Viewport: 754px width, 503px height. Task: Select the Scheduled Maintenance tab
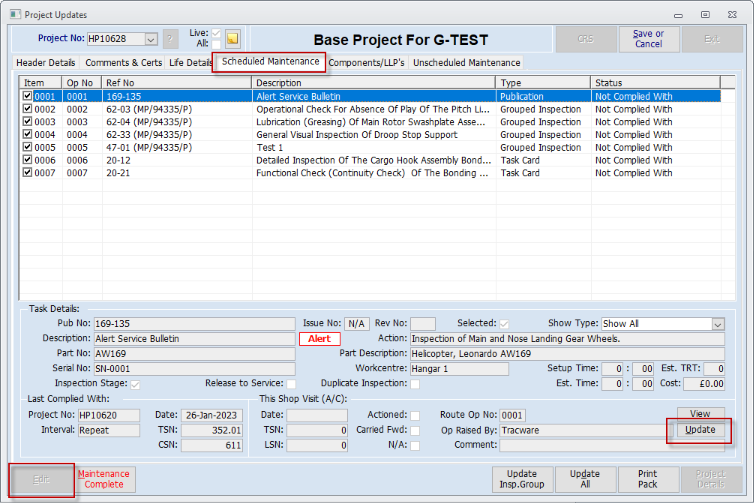click(x=270, y=62)
